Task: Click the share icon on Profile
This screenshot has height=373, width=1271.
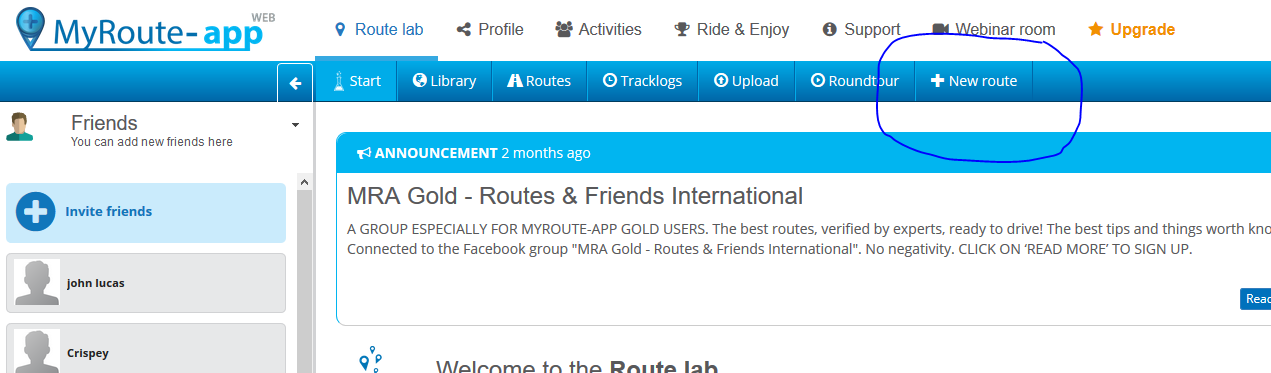Action: 463,30
